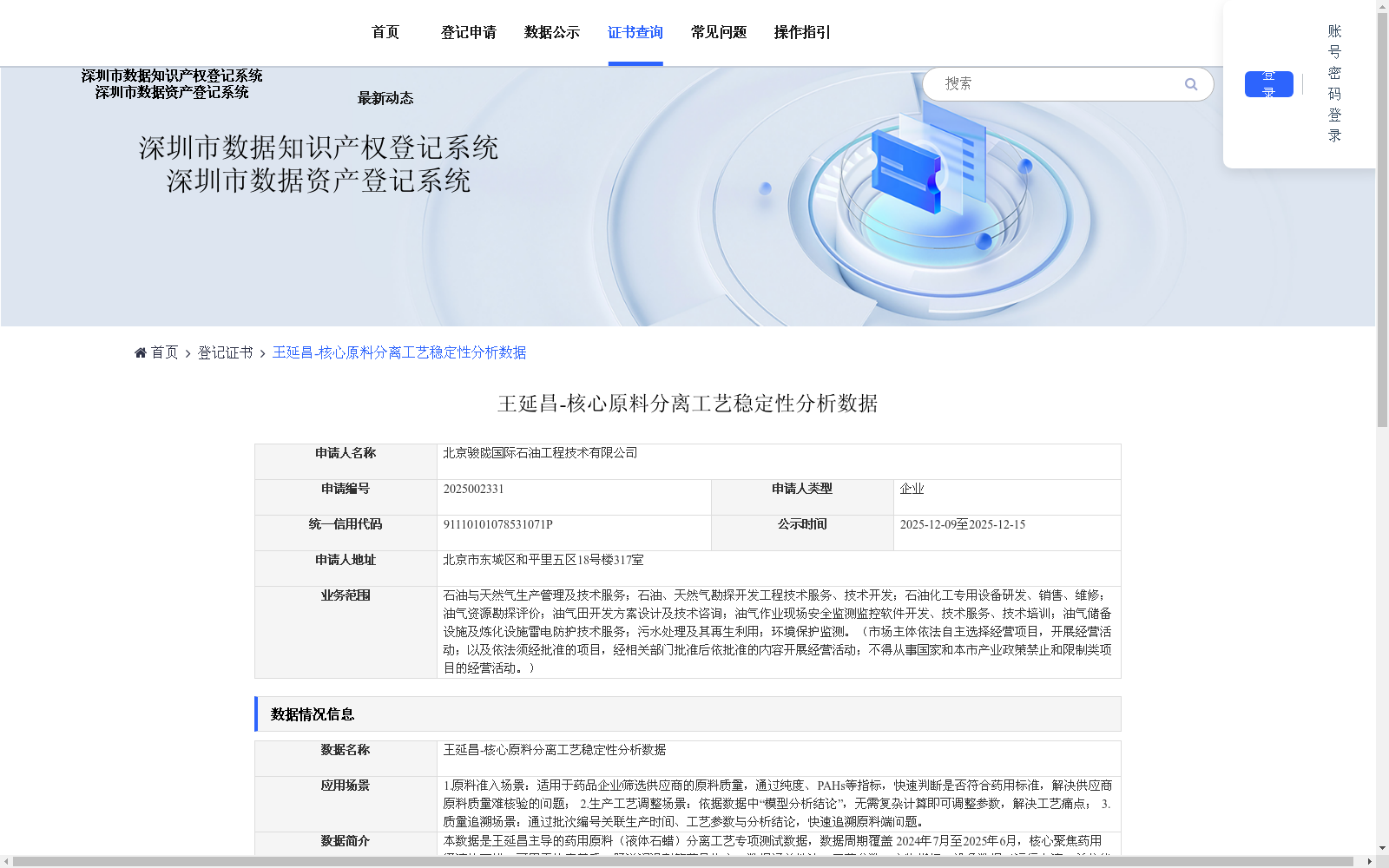The width and height of the screenshot is (1389, 868).
Task: Click the scrollbar up arrow
Action: point(1382,6)
